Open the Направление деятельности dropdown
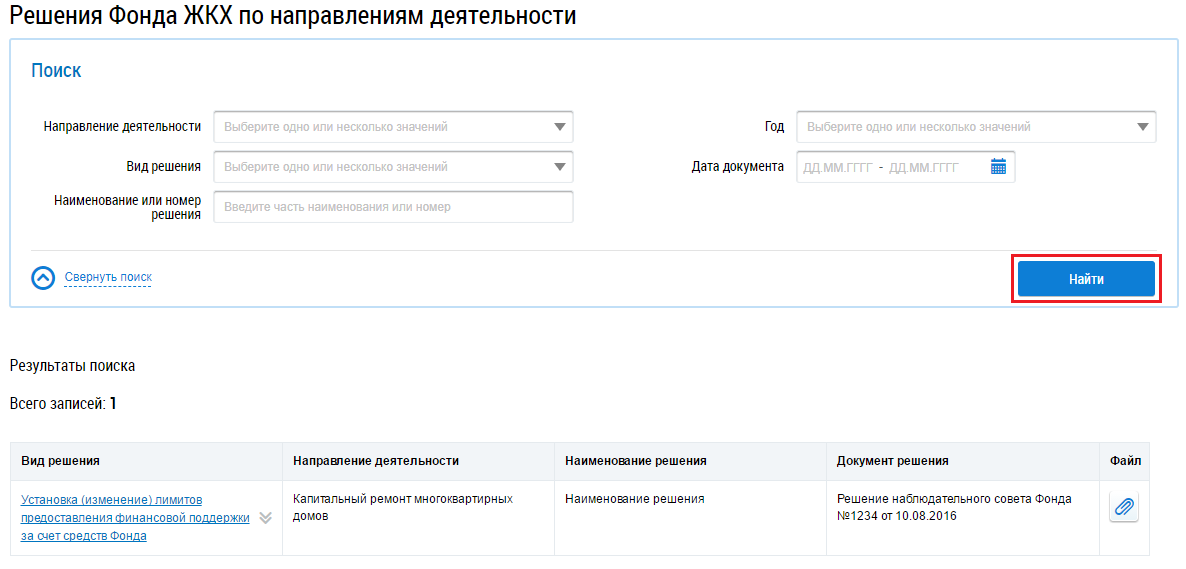 (393, 127)
